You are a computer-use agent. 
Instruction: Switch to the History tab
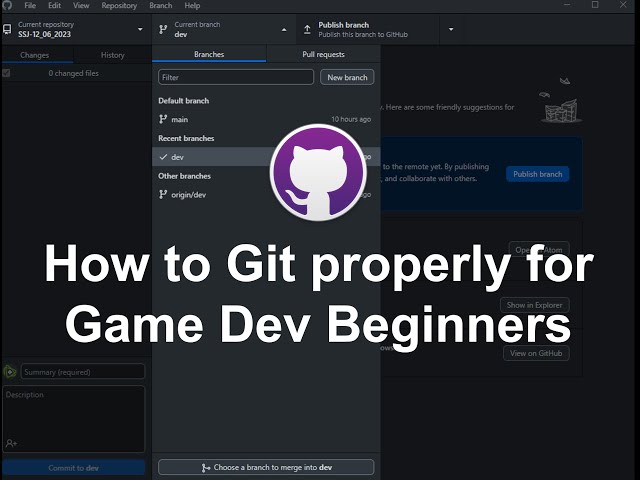[x=113, y=55]
